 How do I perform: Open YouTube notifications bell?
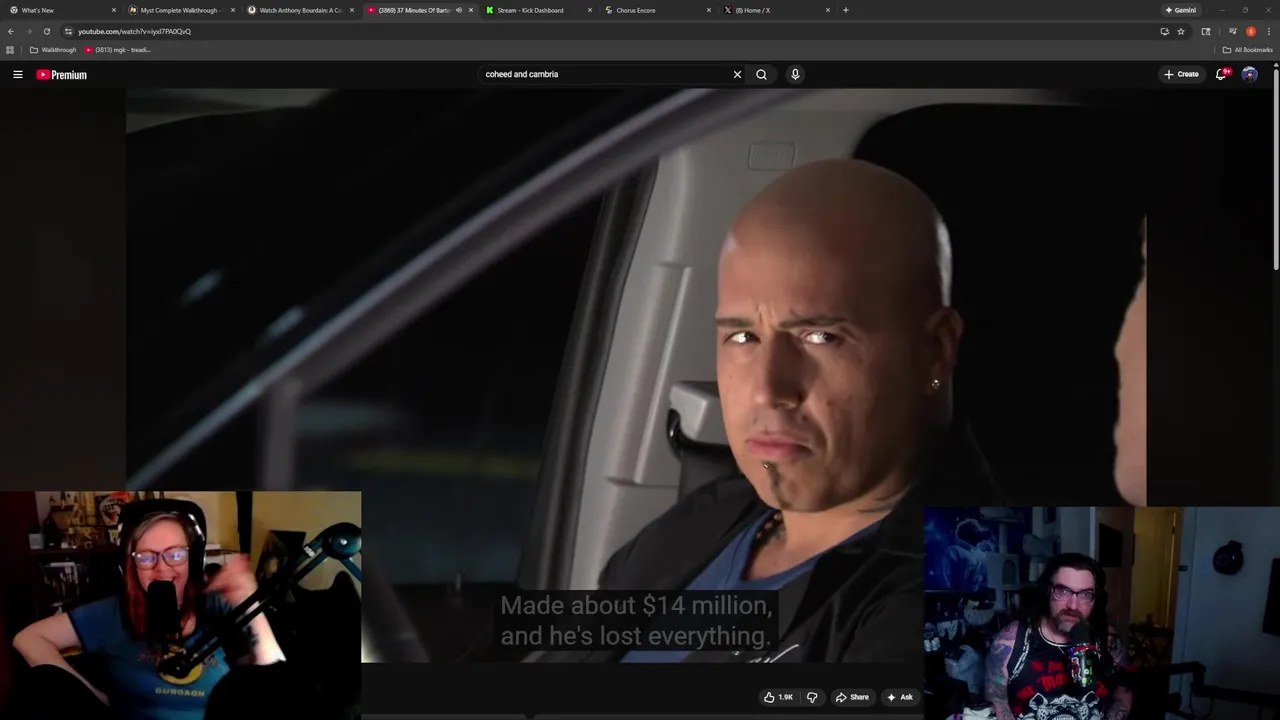coord(1221,74)
